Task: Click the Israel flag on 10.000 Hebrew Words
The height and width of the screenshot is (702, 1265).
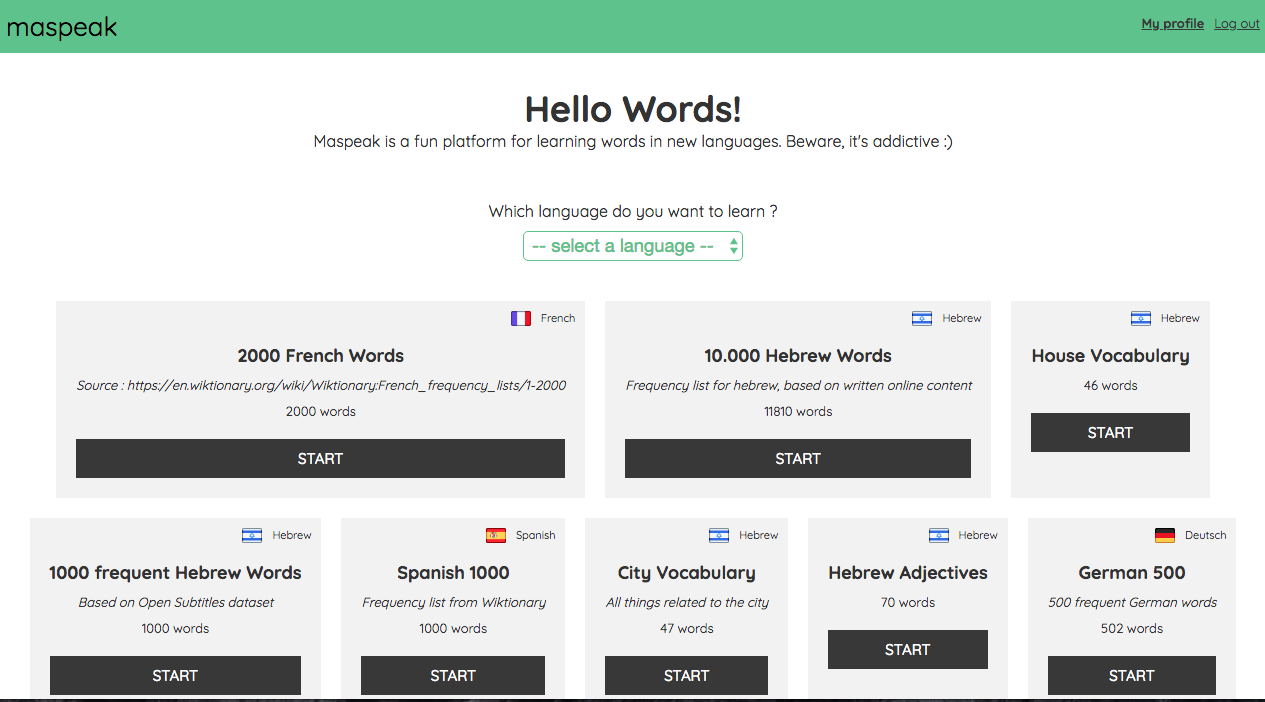Action: [x=922, y=318]
